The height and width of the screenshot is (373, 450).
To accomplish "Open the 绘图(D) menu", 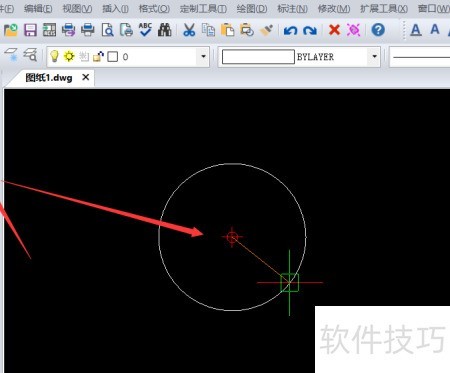I will (252, 9).
